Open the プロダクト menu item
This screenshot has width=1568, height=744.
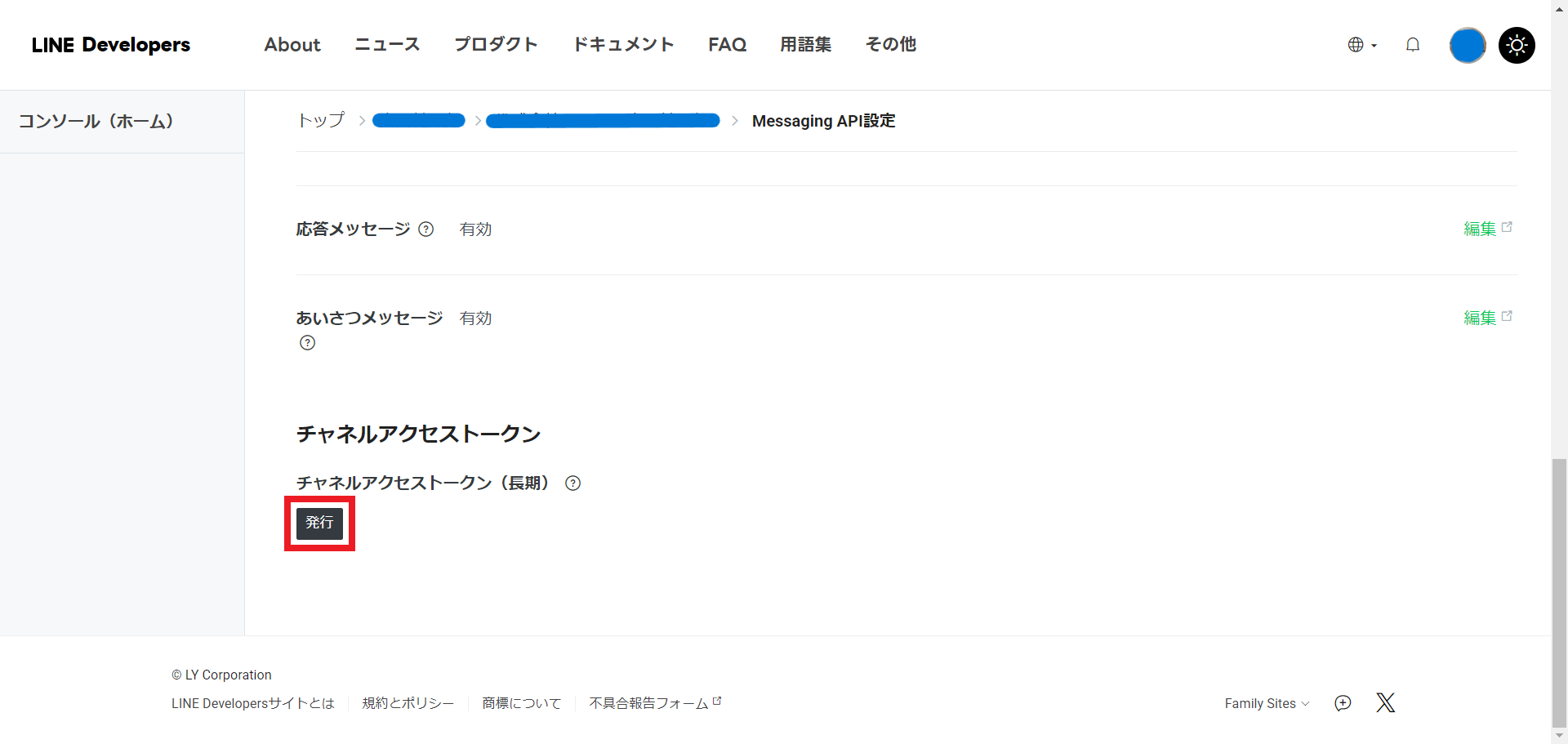496,45
